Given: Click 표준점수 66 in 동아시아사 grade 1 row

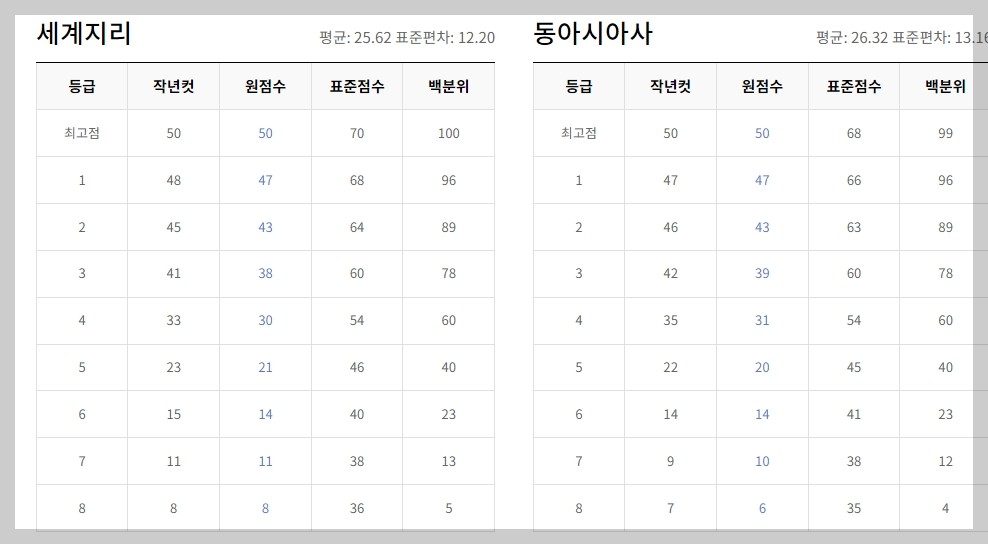Looking at the screenshot, I should [x=854, y=180].
